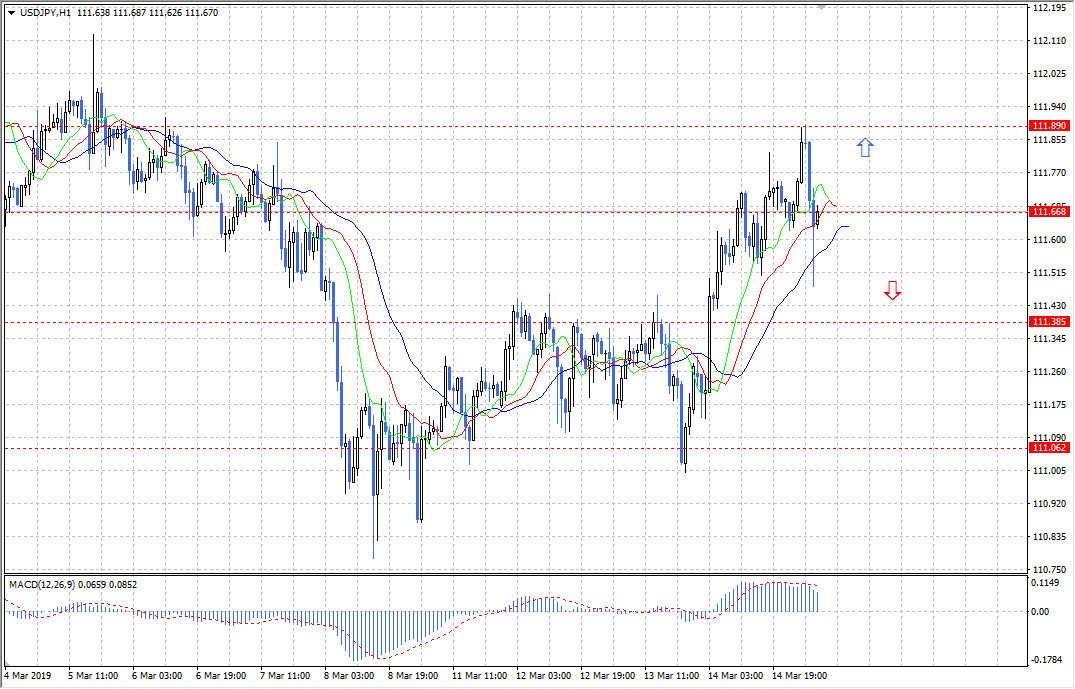Viewport: 1075px width, 689px height.
Task: Click the MACD scale value 0.1149
Action: pos(1046,583)
